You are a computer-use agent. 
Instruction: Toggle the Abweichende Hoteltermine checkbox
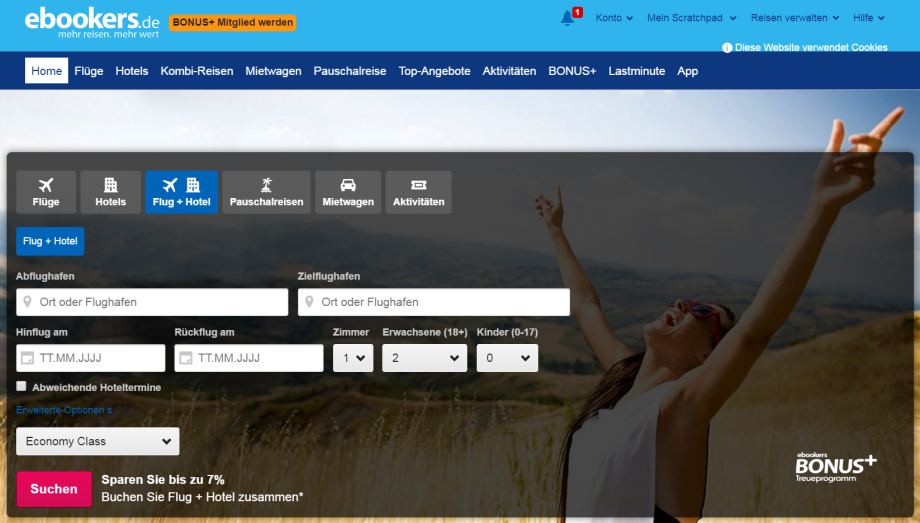coord(22,386)
